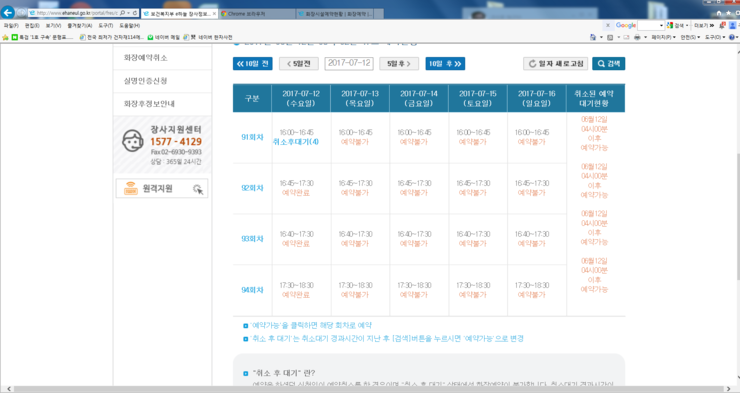
Task: Click the 92회차 row label
Action: (x=252, y=188)
